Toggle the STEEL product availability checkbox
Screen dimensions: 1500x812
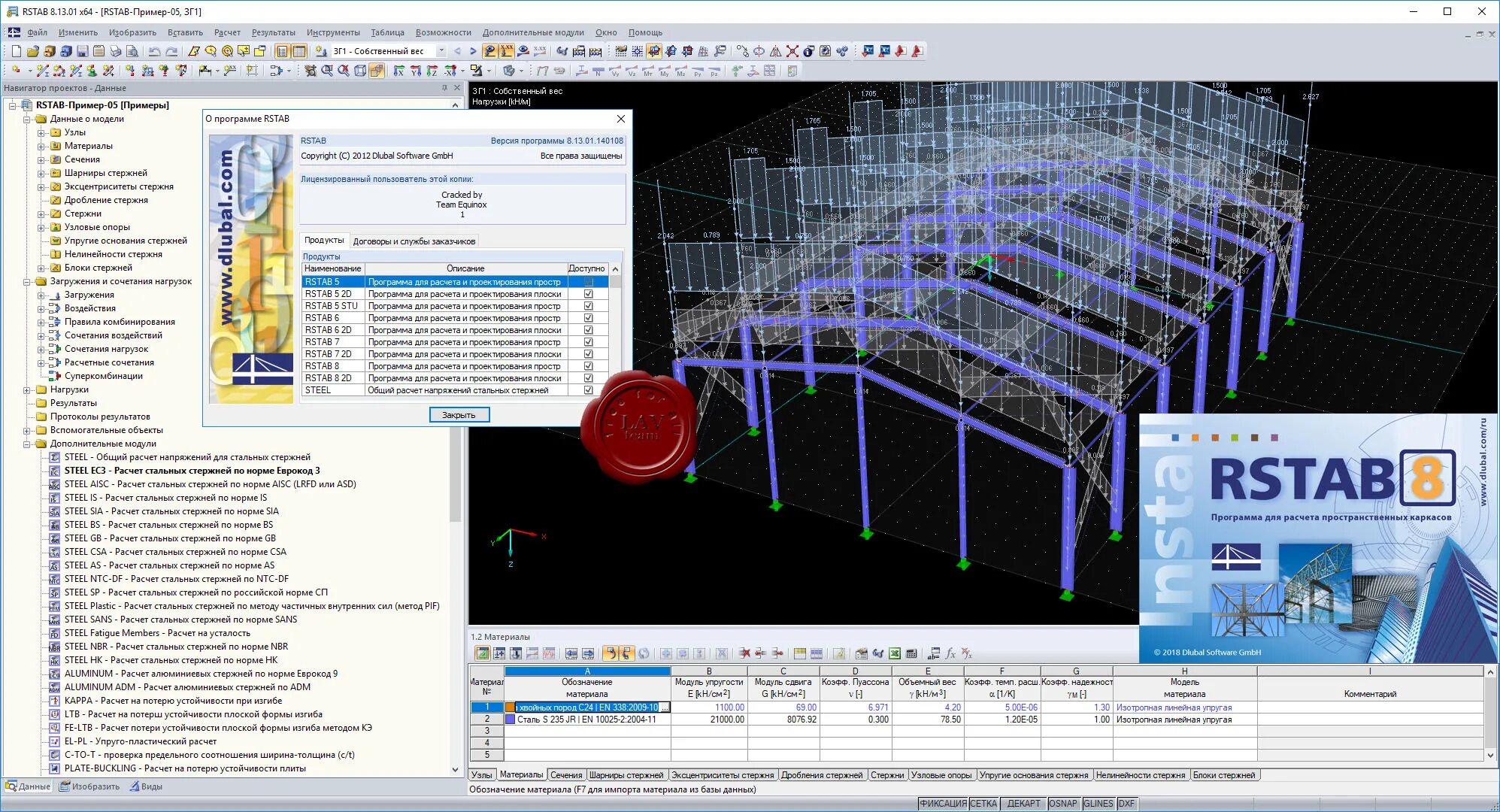point(589,390)
